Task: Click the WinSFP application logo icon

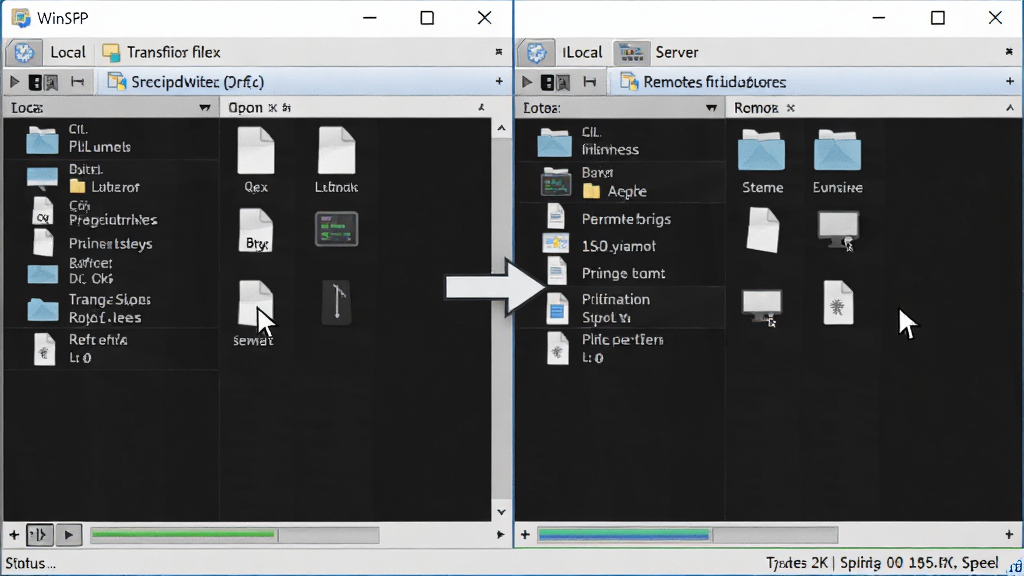Action: 21,18
